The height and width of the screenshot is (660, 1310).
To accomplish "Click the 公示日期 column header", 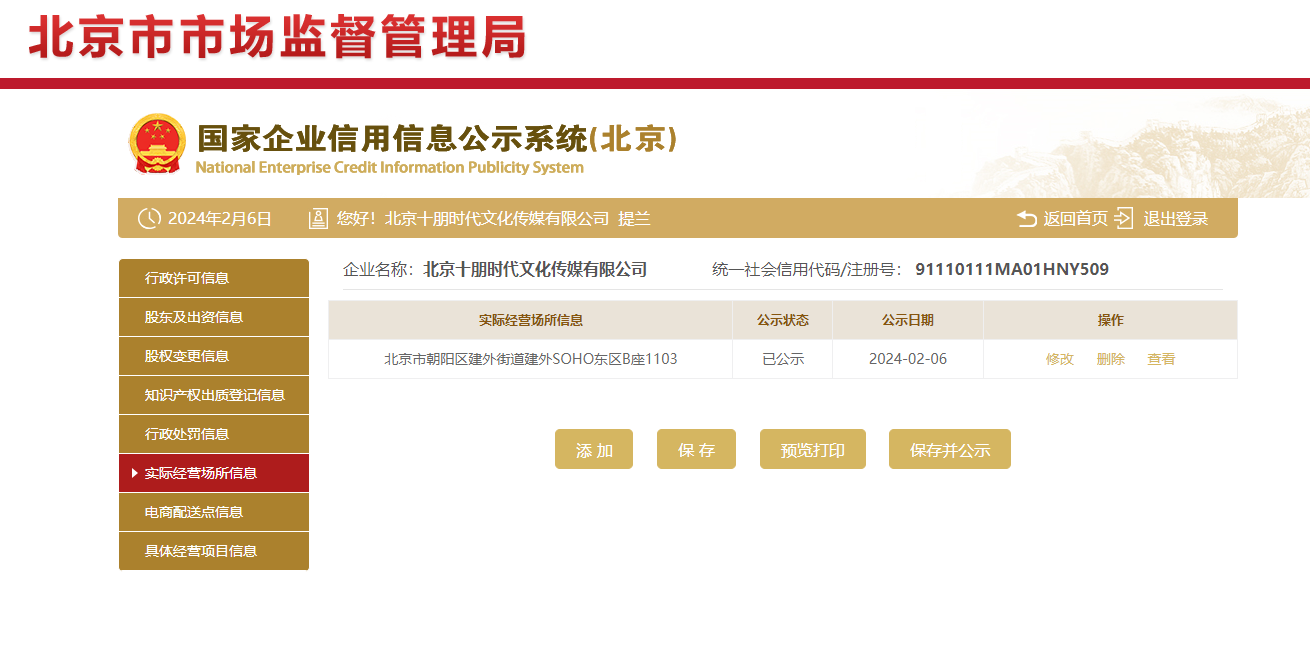I will tap(908, 320).
